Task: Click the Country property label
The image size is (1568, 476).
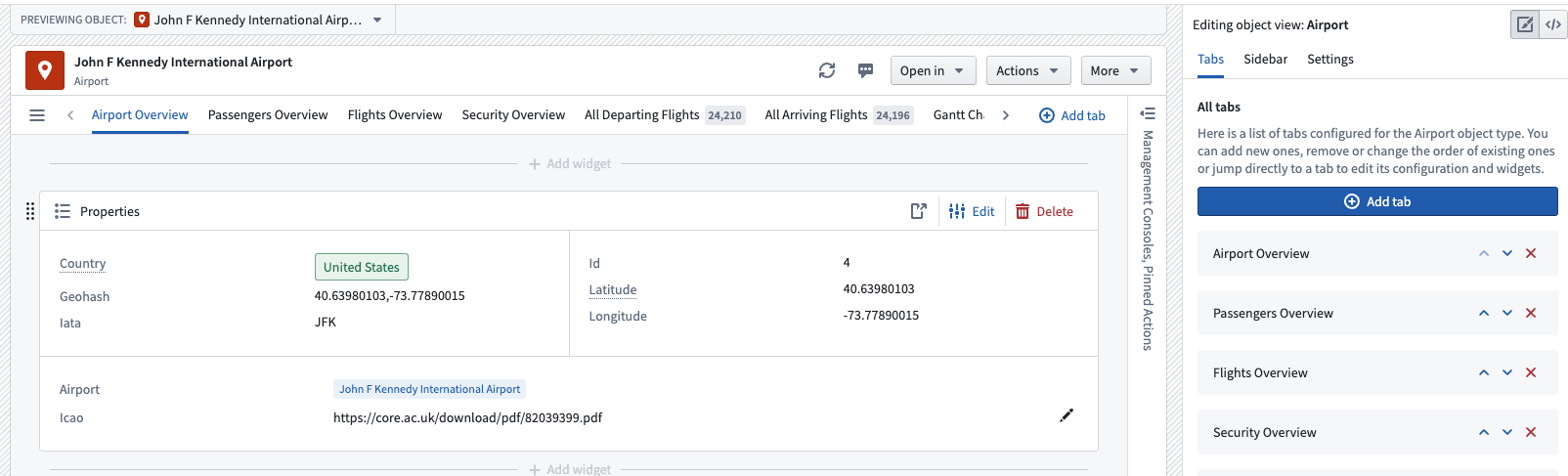Action: coord(82,264)
